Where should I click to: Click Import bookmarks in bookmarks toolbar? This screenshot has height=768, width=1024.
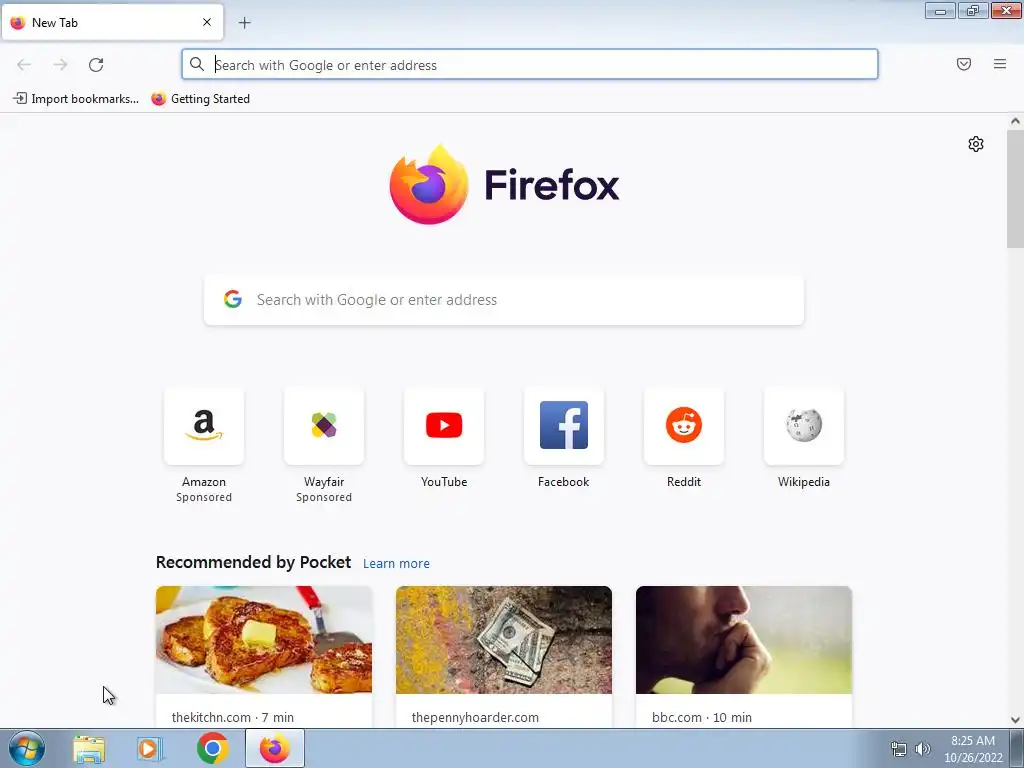tap(76, 99)
